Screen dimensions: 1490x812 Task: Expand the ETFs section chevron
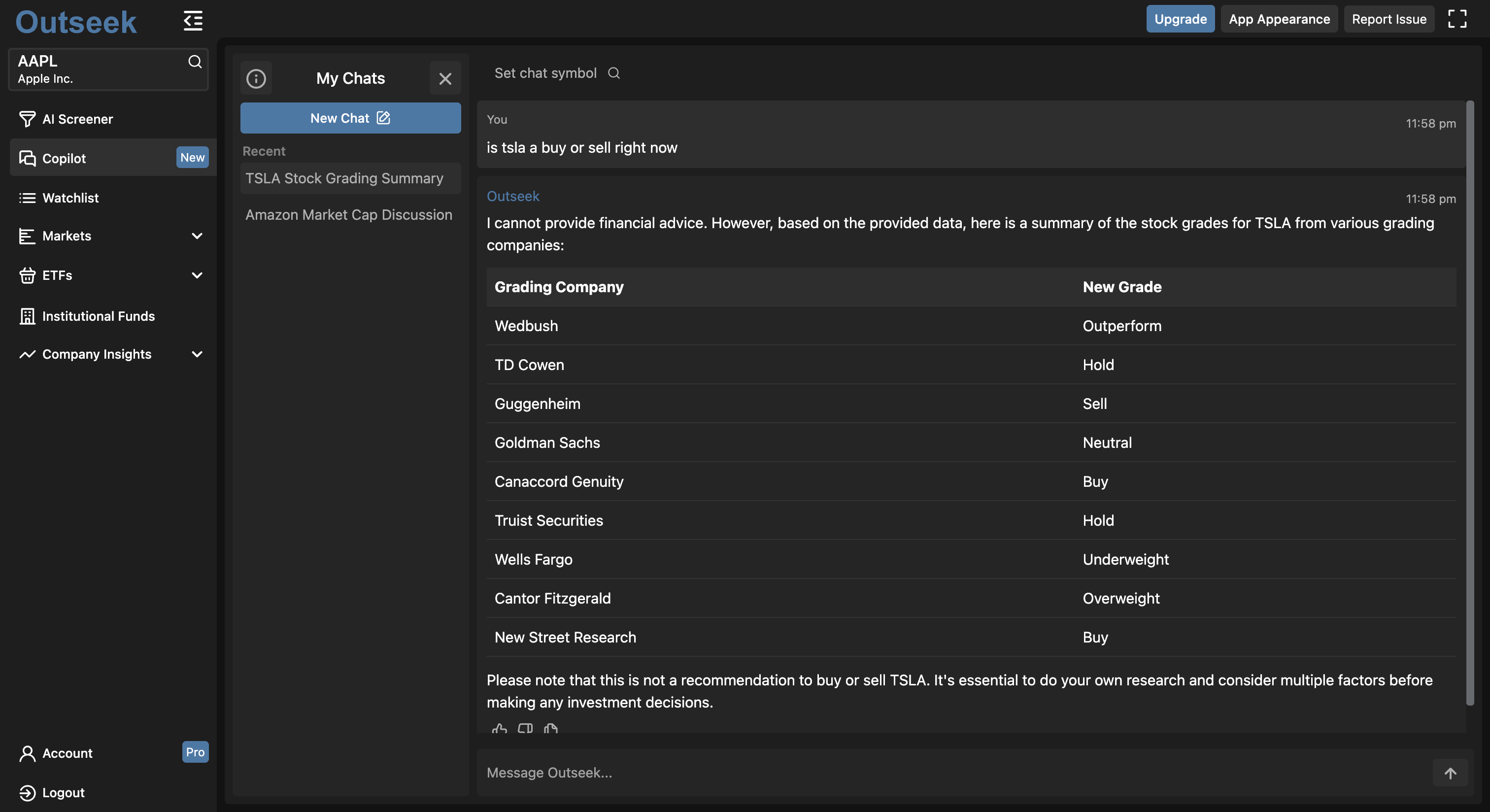[x=197, y=275]
